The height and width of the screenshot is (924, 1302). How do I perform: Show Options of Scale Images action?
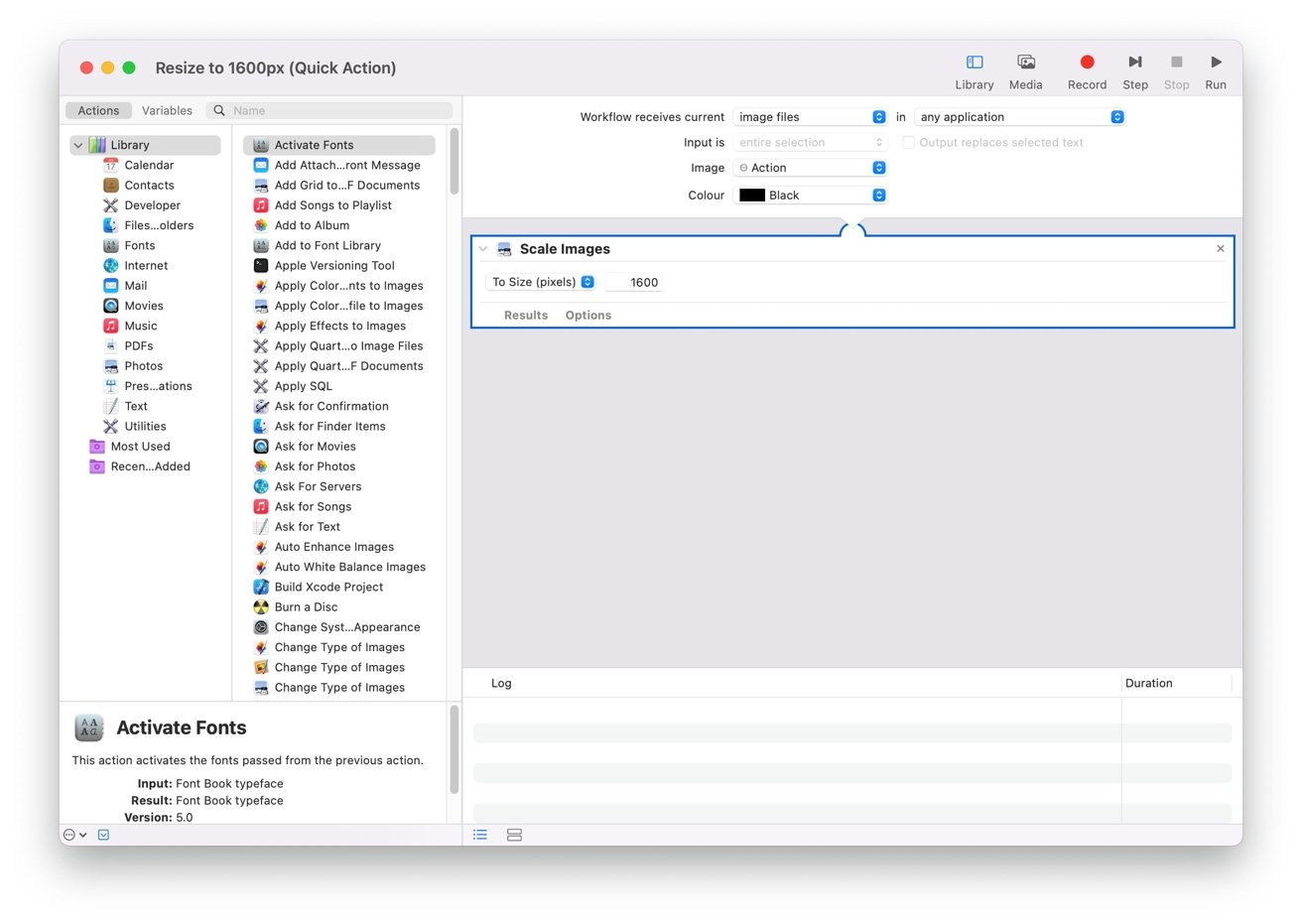pos(588,316)
